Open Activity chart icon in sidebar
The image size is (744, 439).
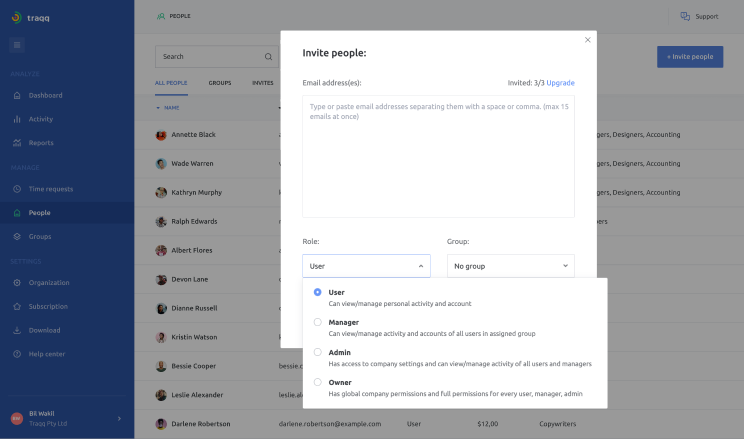(x=17, y=119)
